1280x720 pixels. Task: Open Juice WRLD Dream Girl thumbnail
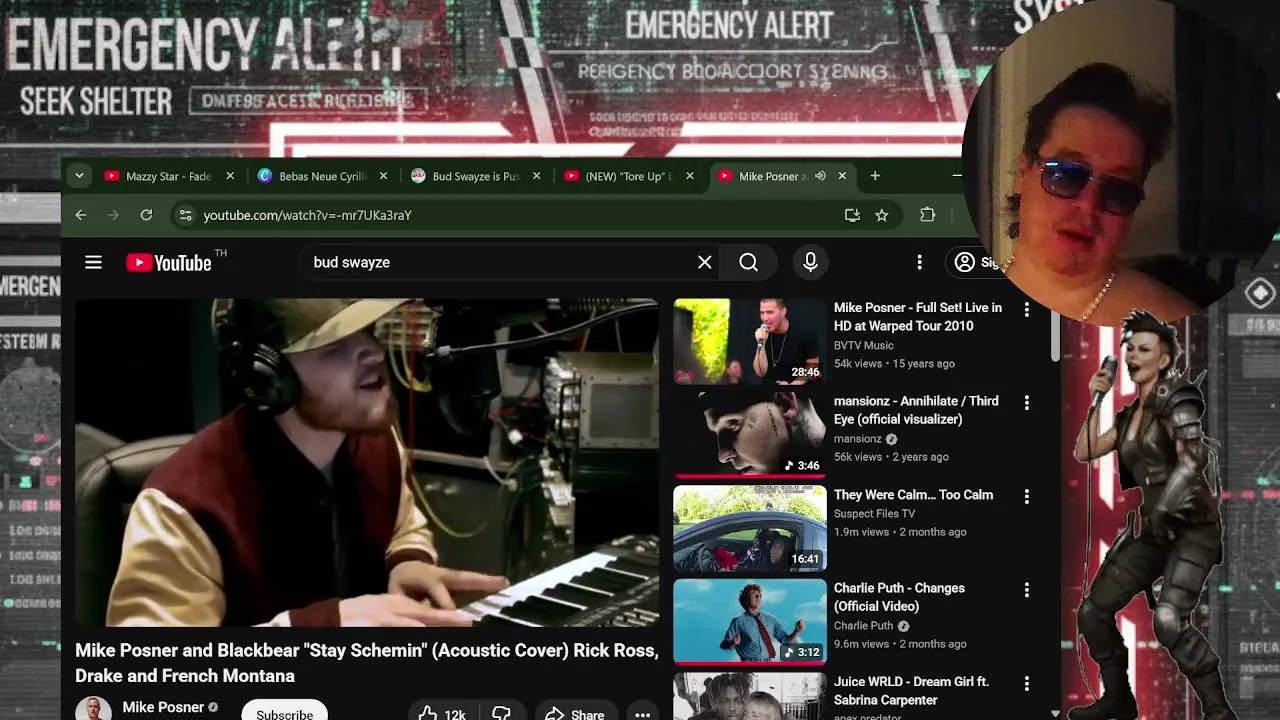[x=750, y=696]
